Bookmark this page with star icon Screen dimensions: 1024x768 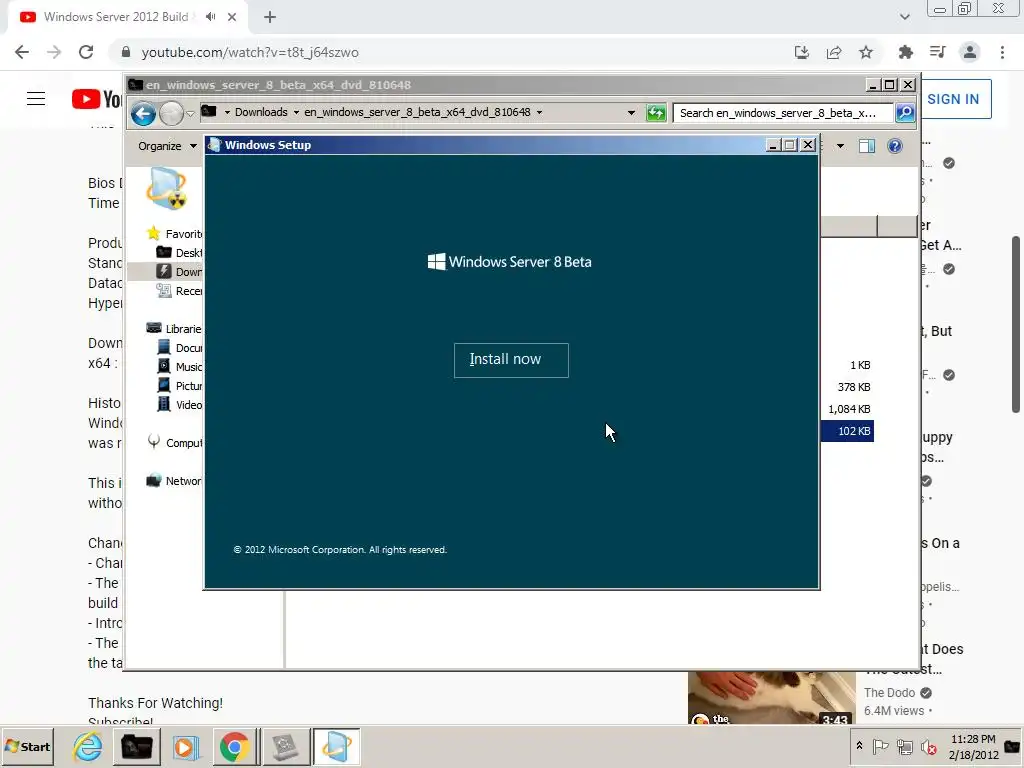(866, 52)
